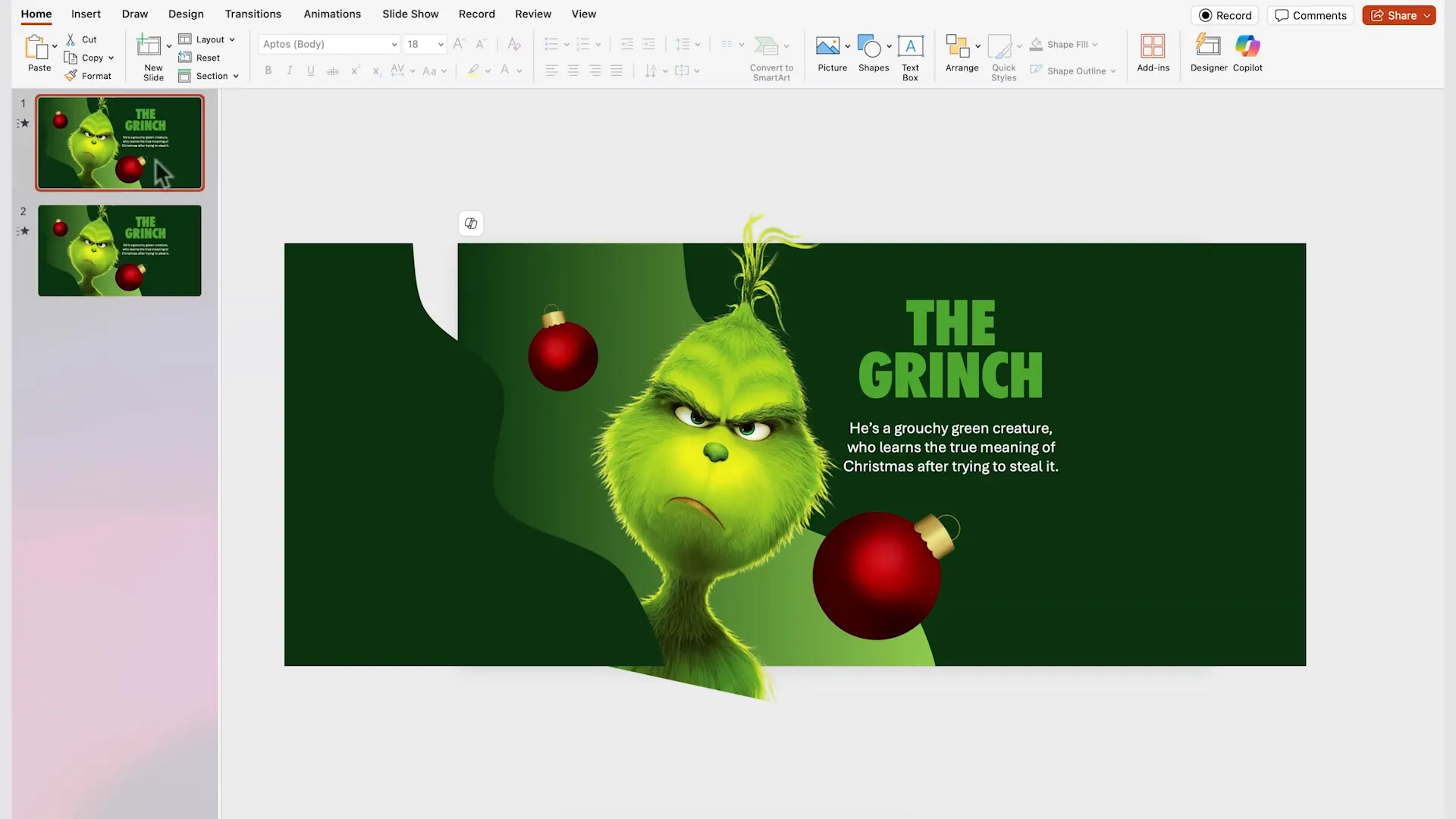Launch the Designer pane
Screen dimensions: 1456x819
click(x=1208, y=54)
